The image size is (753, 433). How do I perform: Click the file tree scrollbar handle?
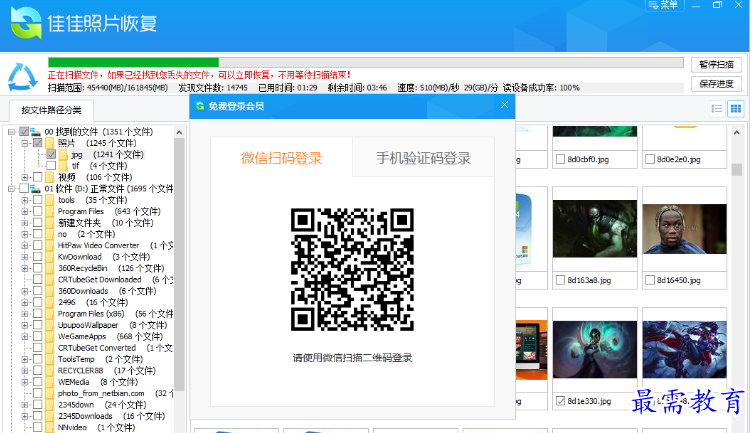[179, 264]
